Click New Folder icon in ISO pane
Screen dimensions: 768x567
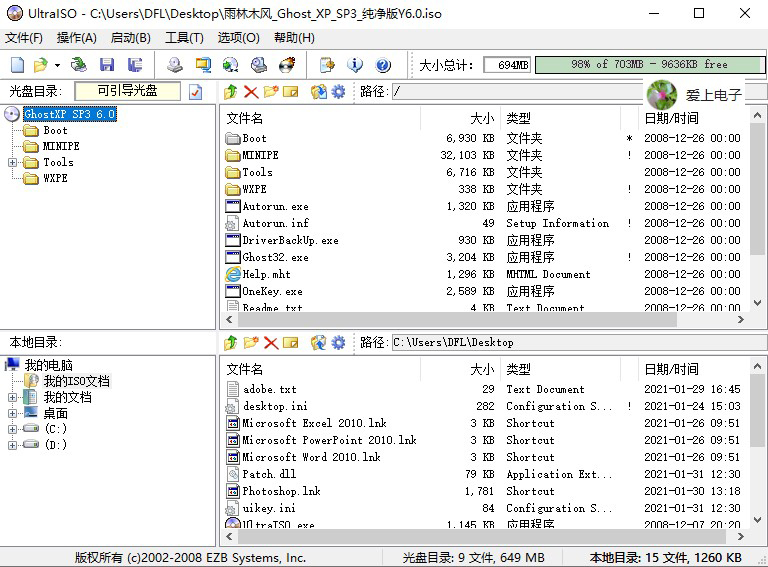pyautogui.click(x=271, y=92)
